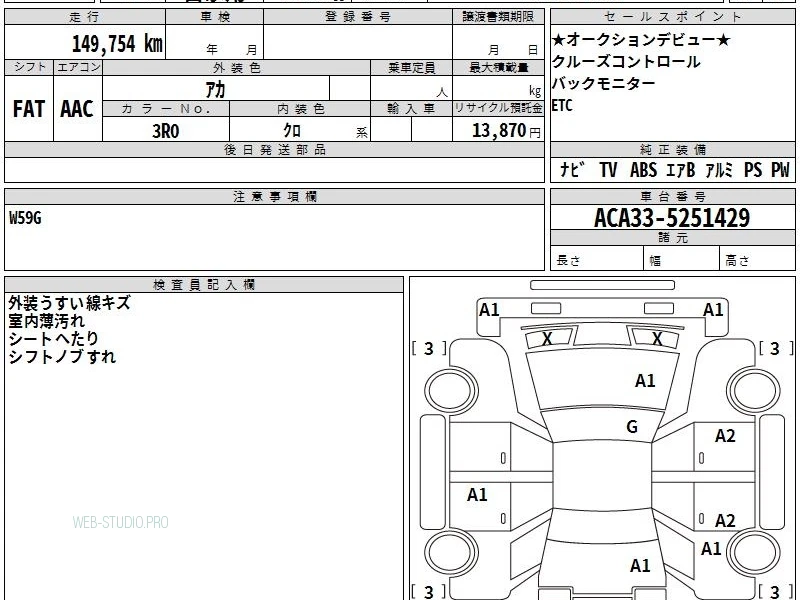This screenshot has width=800, height=600.
Task: Click the PS equipment item
Action: (x=753, y=169)
